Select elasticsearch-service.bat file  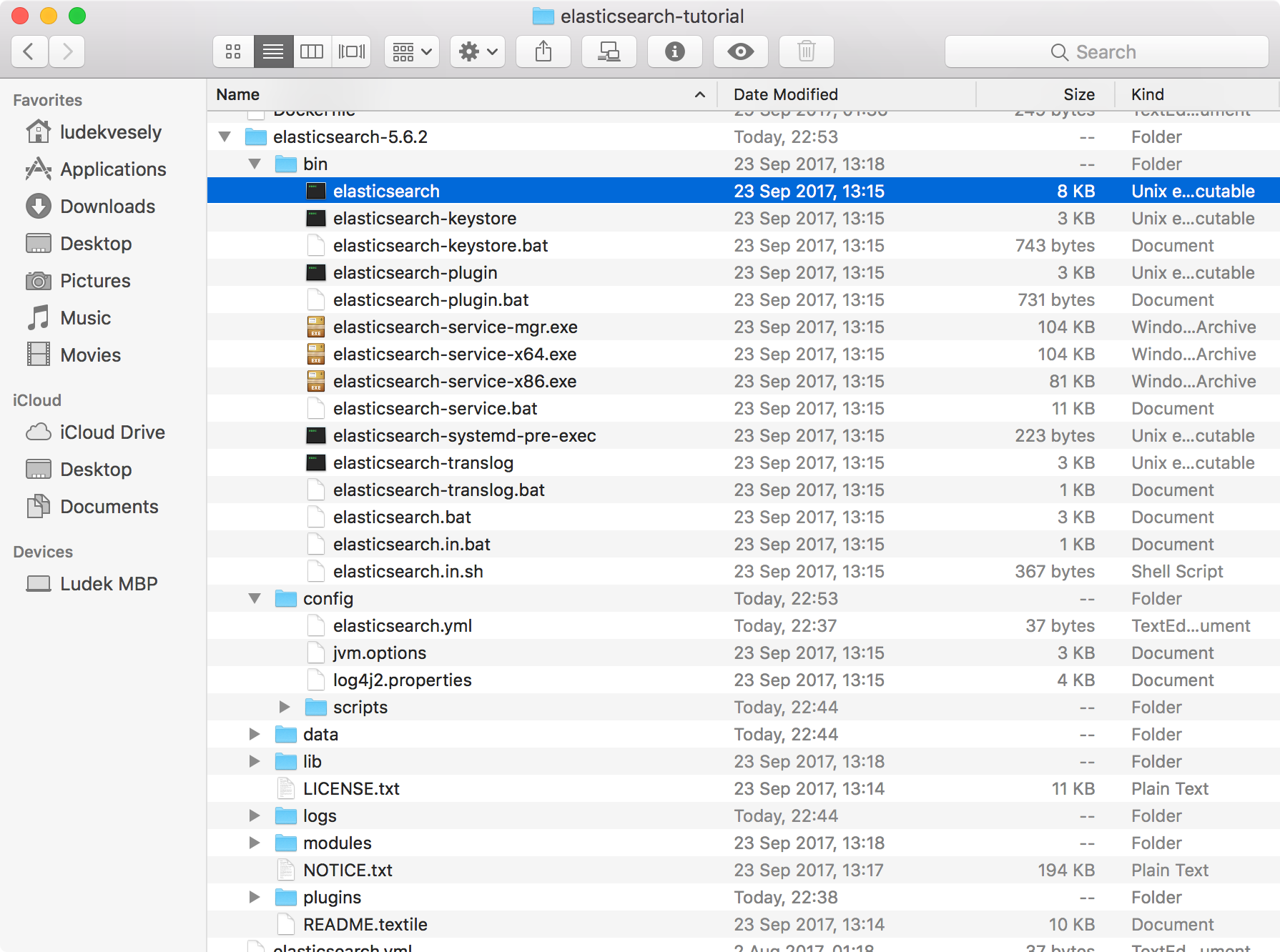[x=435, y=408]
